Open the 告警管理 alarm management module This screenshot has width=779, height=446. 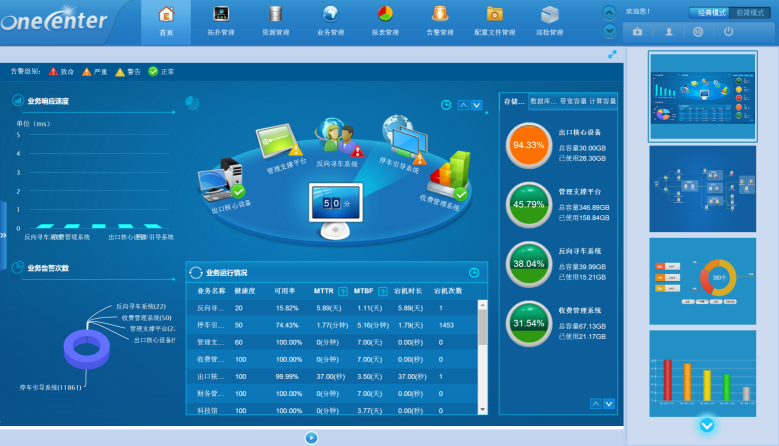click(x=439, y=20)
